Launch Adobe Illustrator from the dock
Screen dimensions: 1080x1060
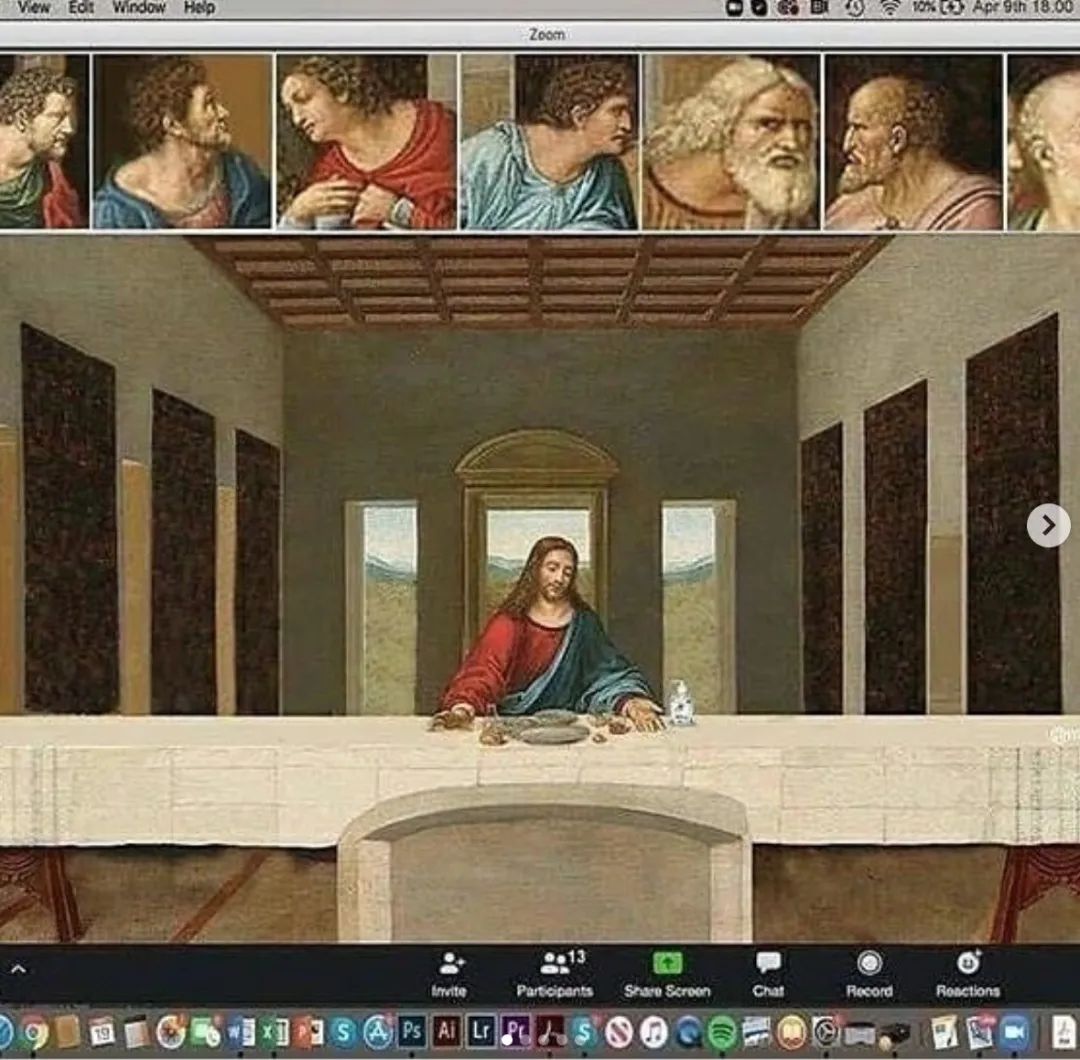pos(446,1031)
